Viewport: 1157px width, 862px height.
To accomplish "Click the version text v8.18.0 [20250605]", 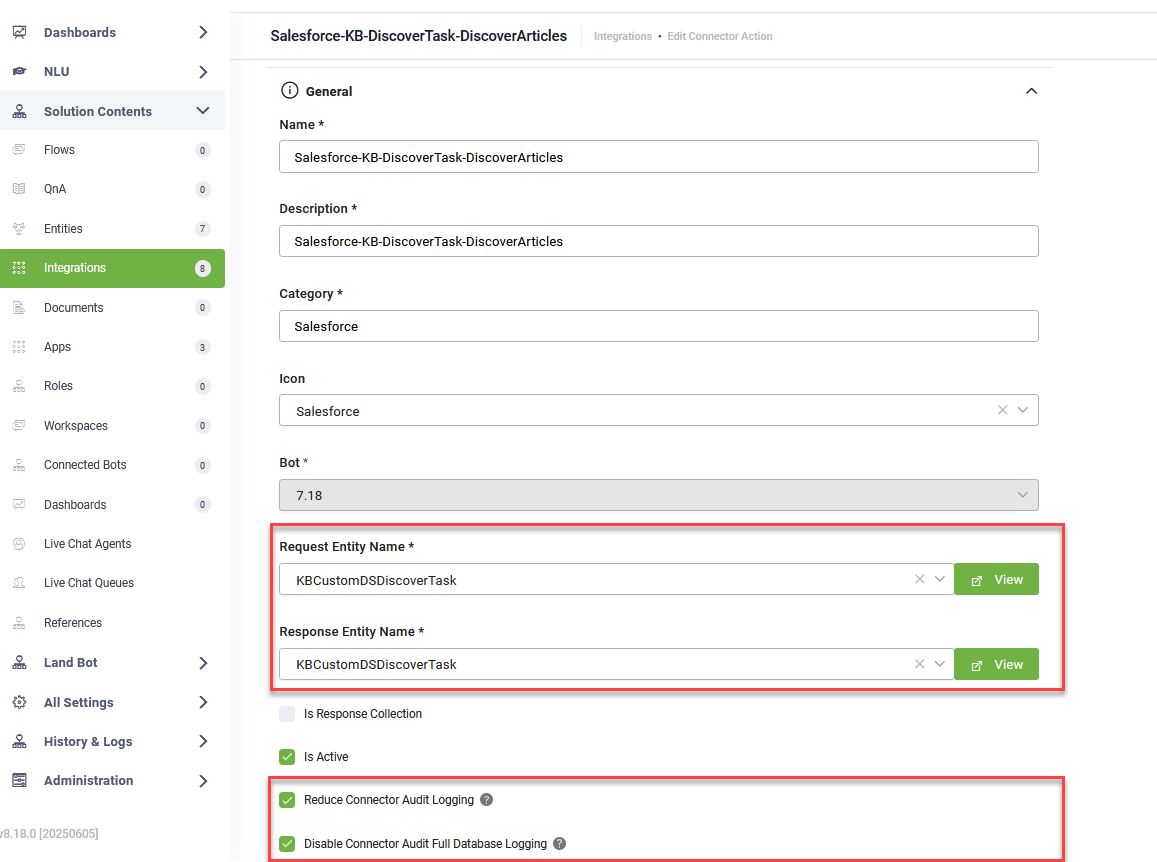I will (49, 834).
